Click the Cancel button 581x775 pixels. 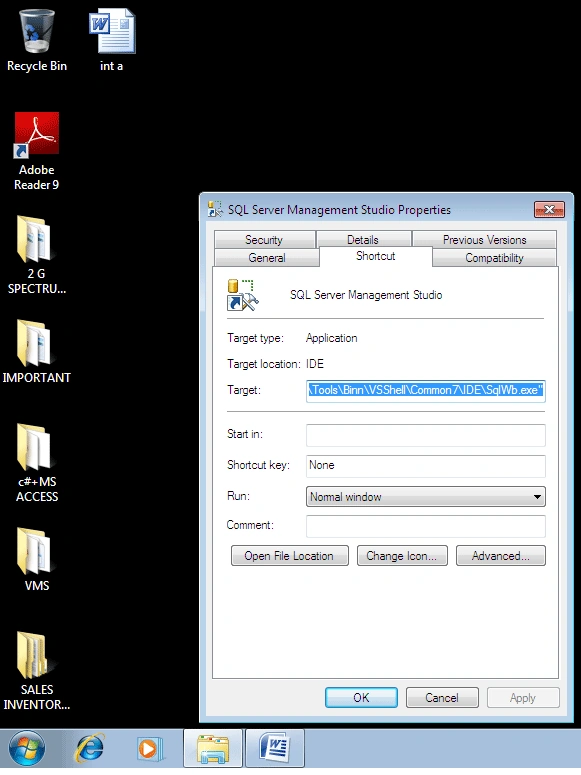pyautogui.click(x=442, y=697)
